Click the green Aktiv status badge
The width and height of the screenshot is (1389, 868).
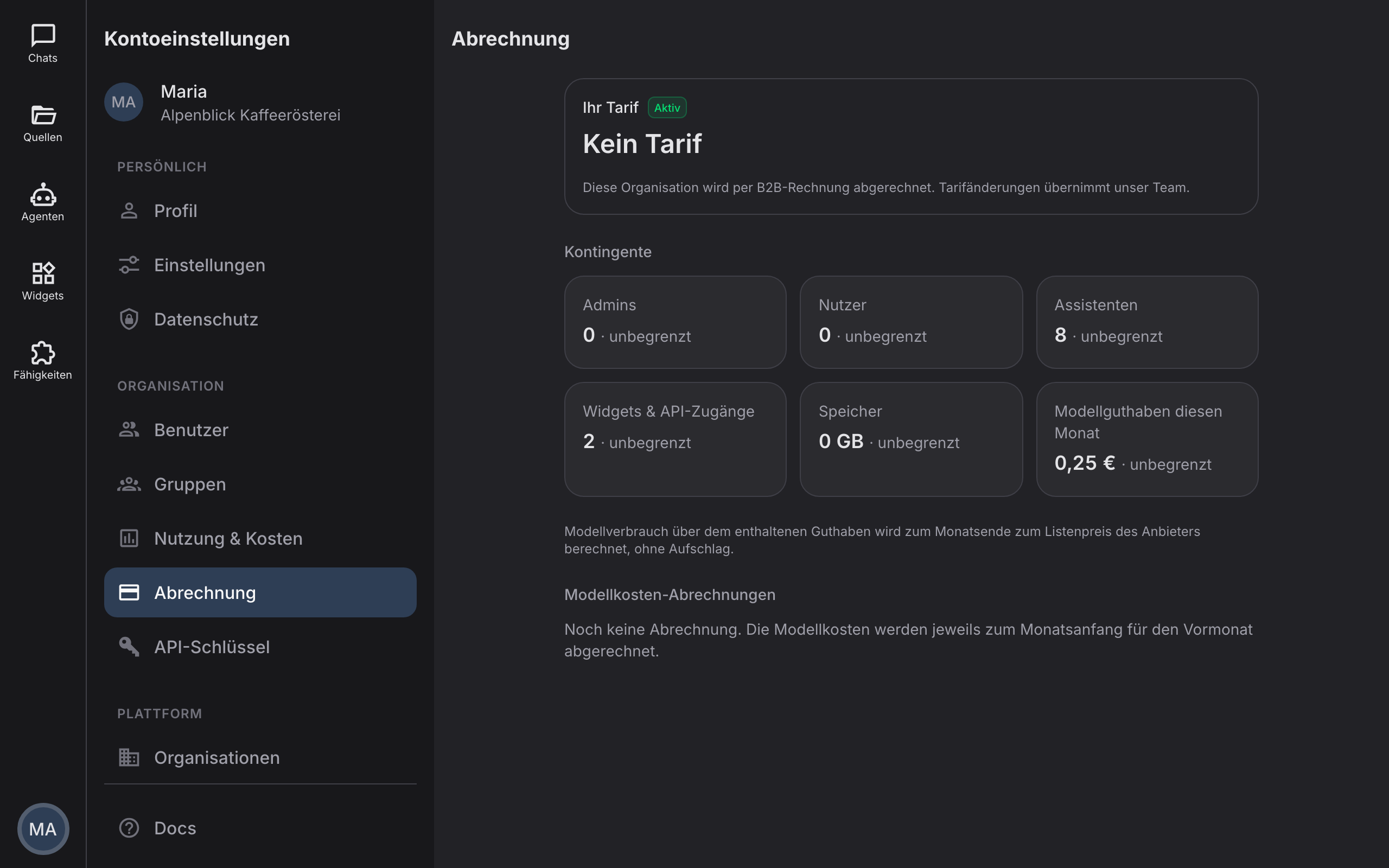click(667, 107)
